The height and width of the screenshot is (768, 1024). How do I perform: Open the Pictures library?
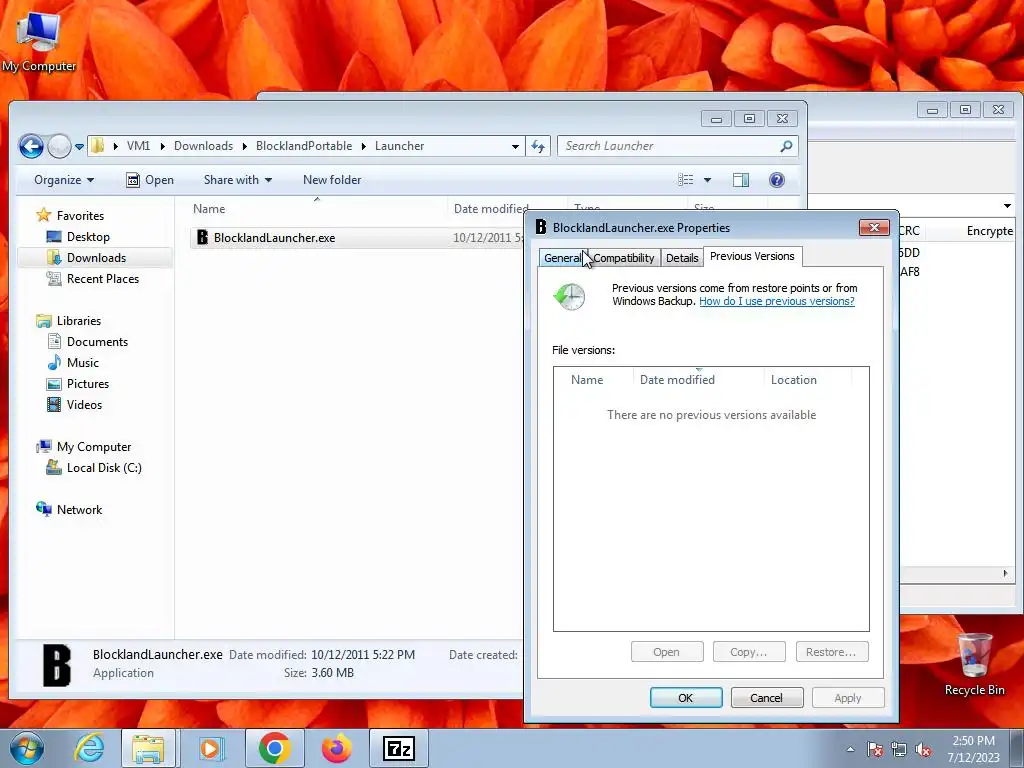tap(88, 384)
